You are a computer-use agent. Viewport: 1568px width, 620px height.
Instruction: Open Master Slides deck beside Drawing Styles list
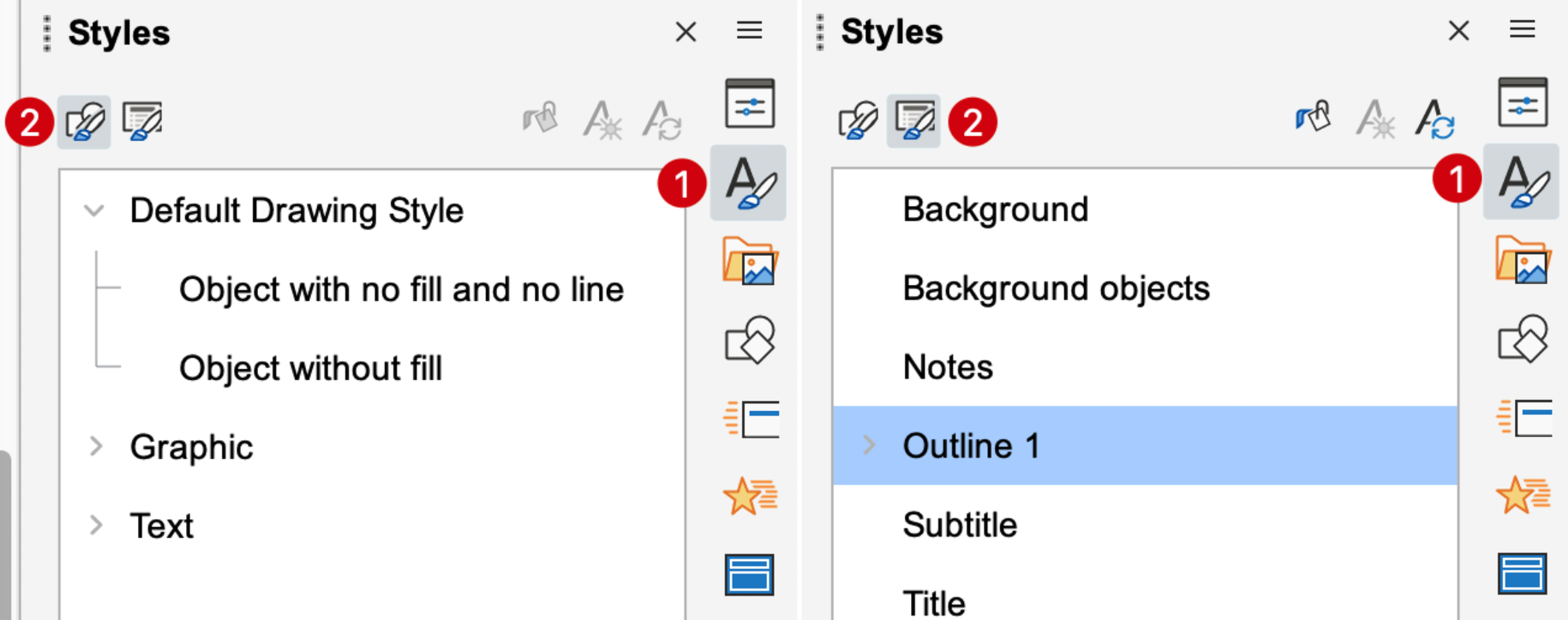point(749,574)
